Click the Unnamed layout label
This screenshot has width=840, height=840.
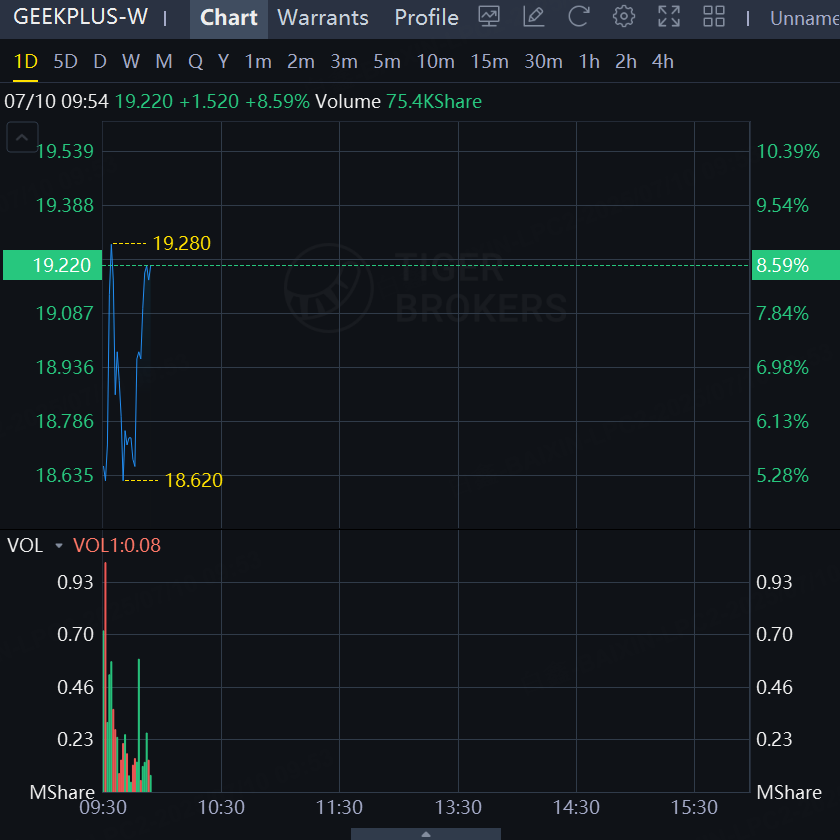805,18
